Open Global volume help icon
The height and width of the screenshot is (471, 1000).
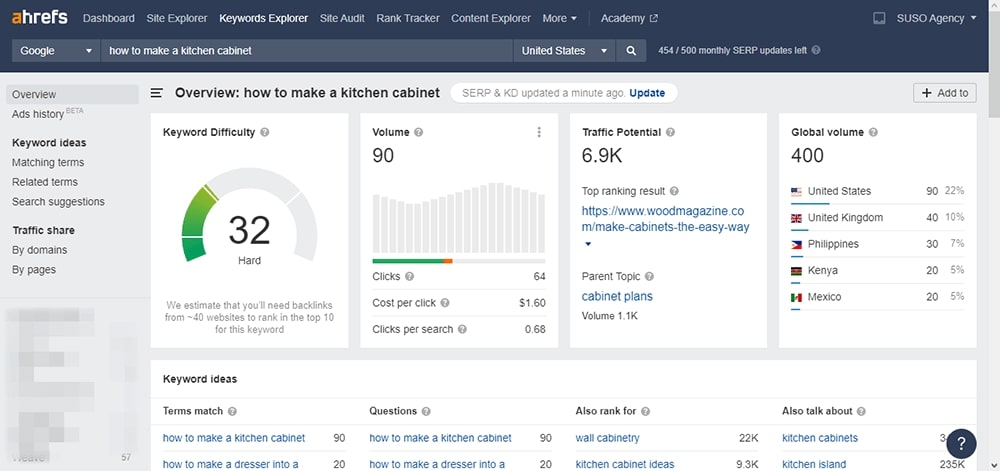pos(873,133)
